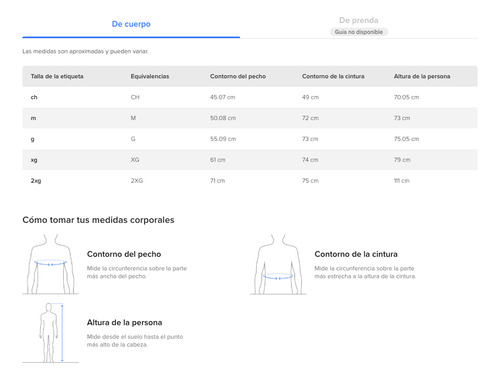The image size is (500, 380).
Task: Click the chest contour torso illustration
Action: pos(51,264)
